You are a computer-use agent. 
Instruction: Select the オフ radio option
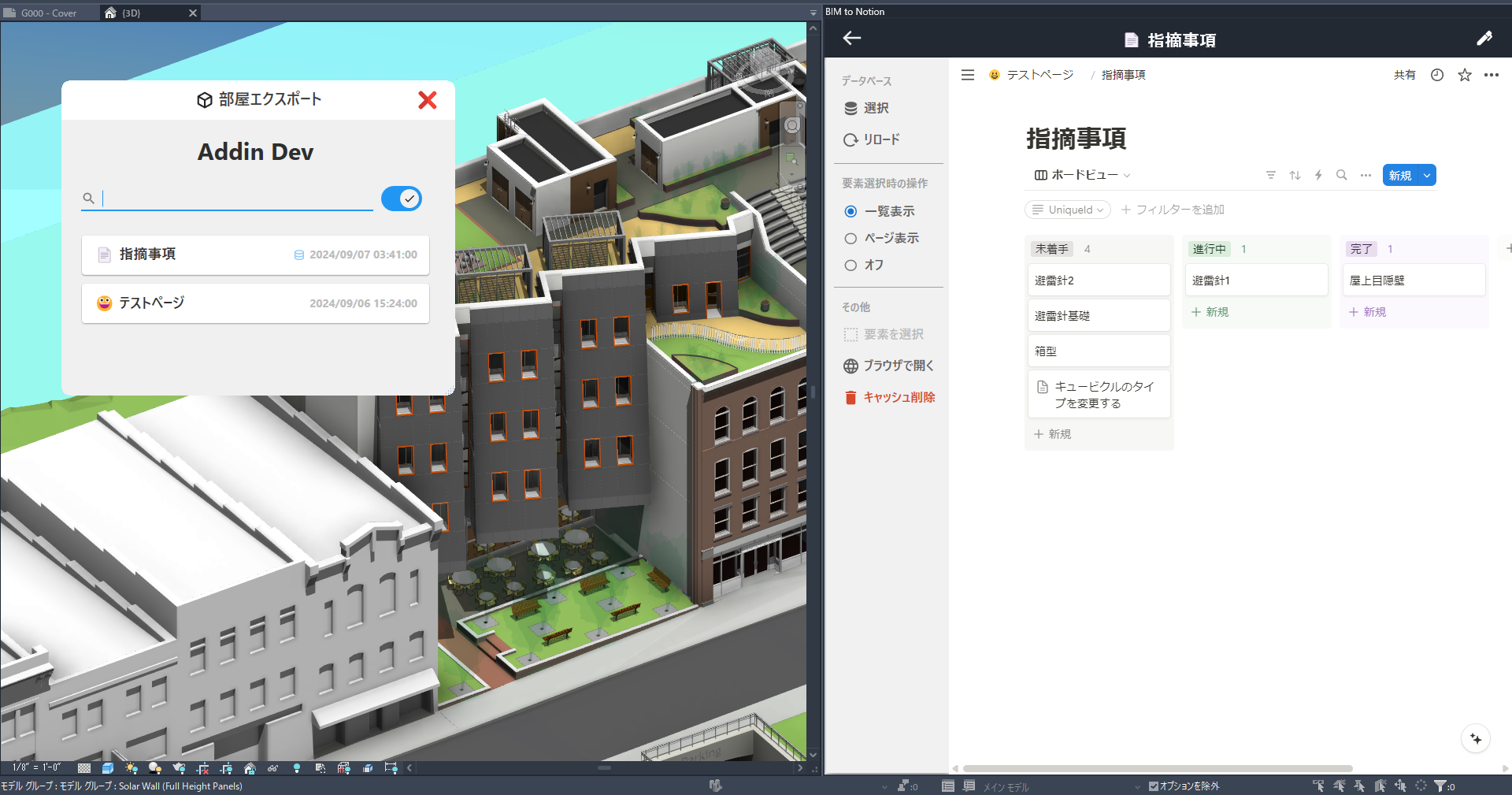850,266
